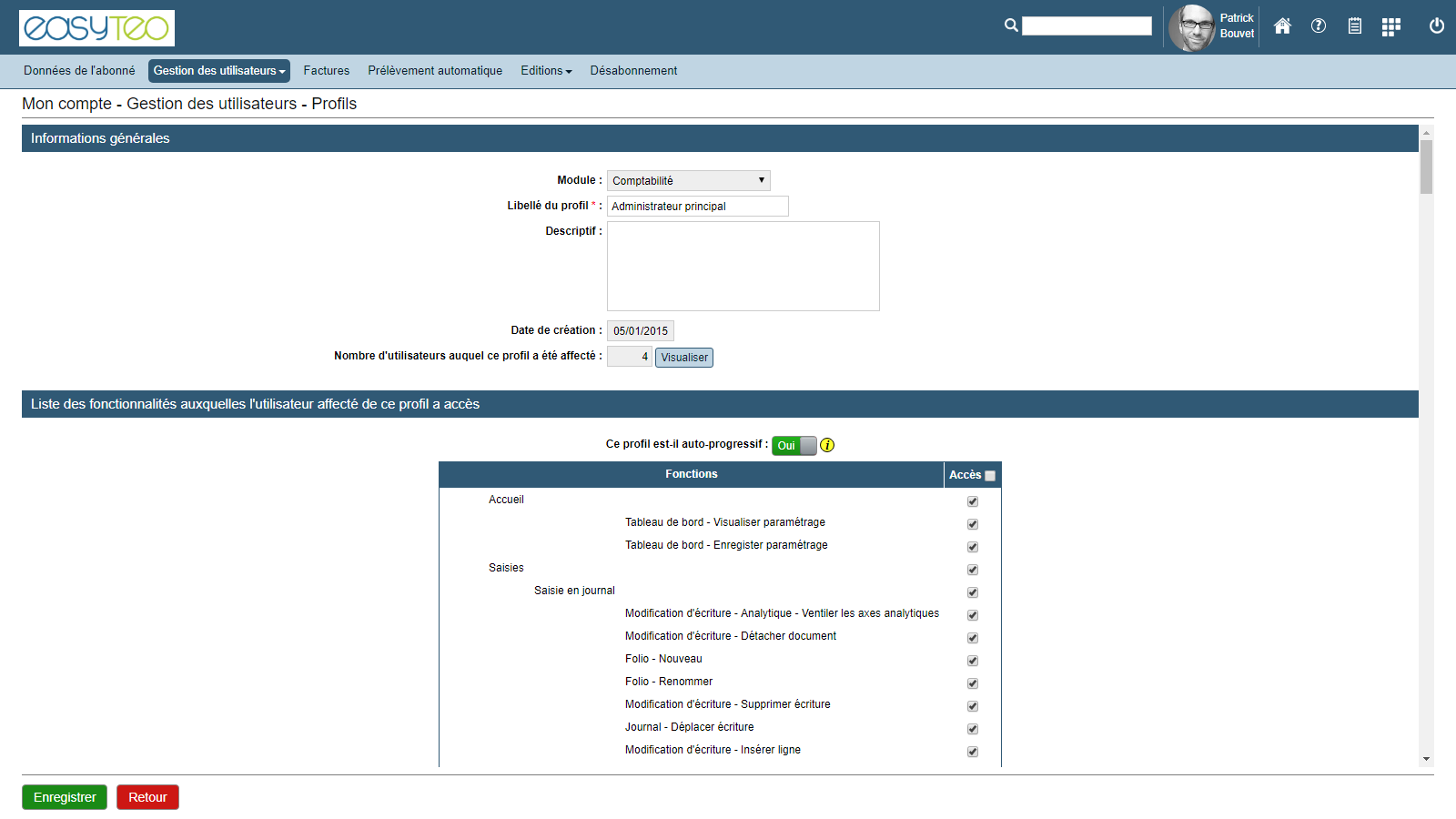The width and height of the screenshot is (1456, 819).
Task: Open the Module Comptabilité dropdown
Action: pos(688,180)
